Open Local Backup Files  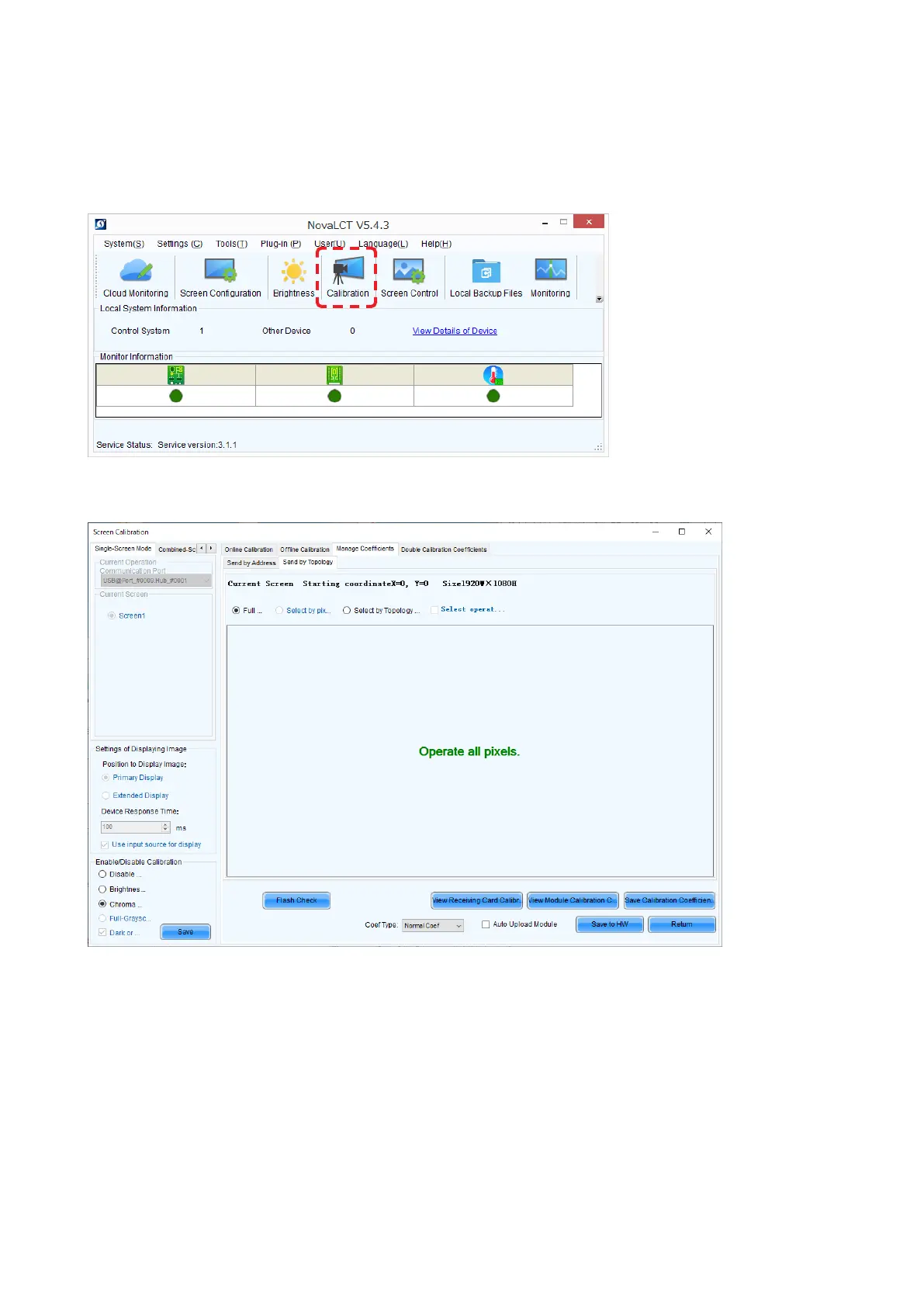[x=486, y=272]
